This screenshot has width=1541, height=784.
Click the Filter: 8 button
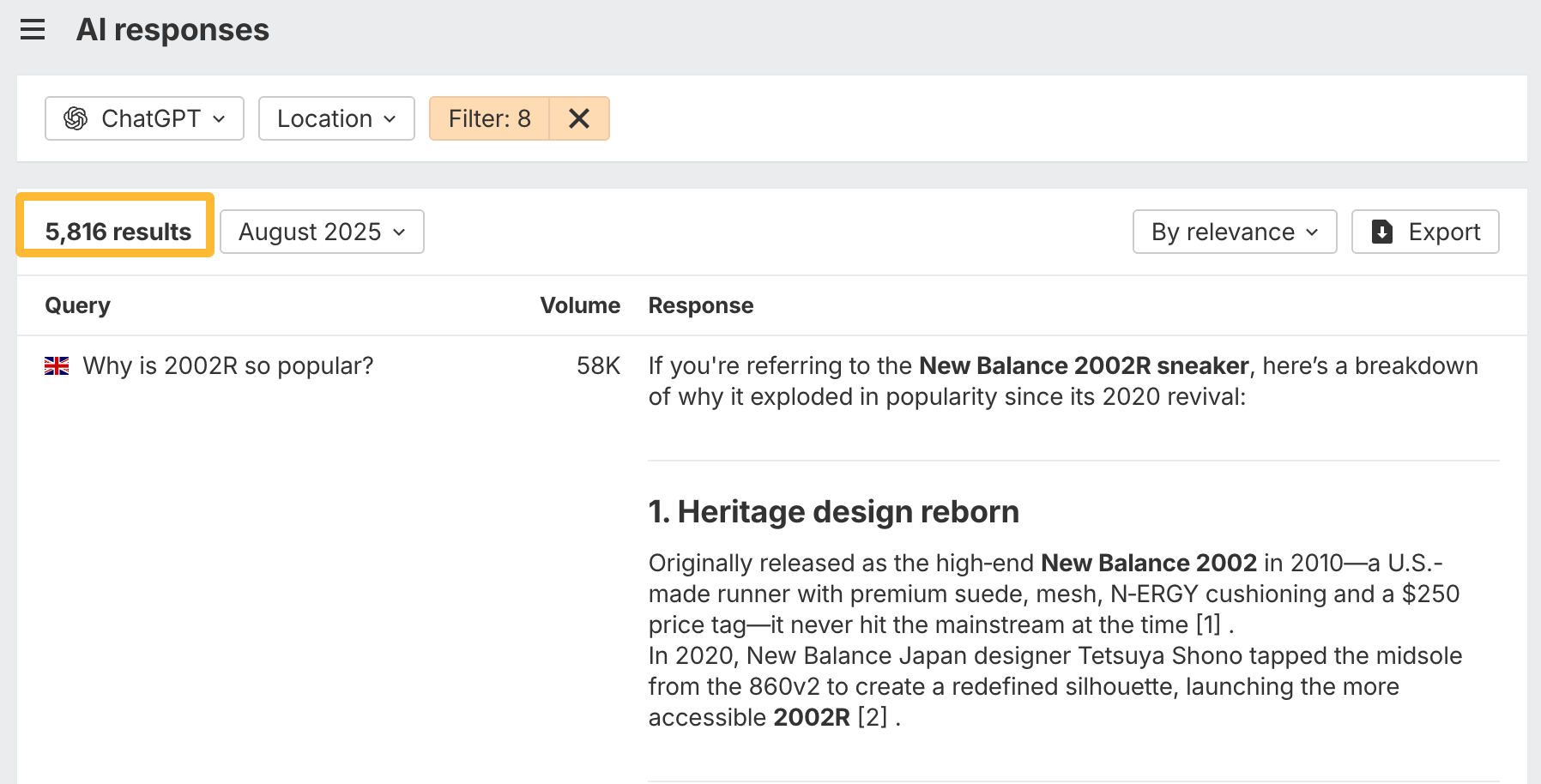pyautogui.click(x=489, y=118)
